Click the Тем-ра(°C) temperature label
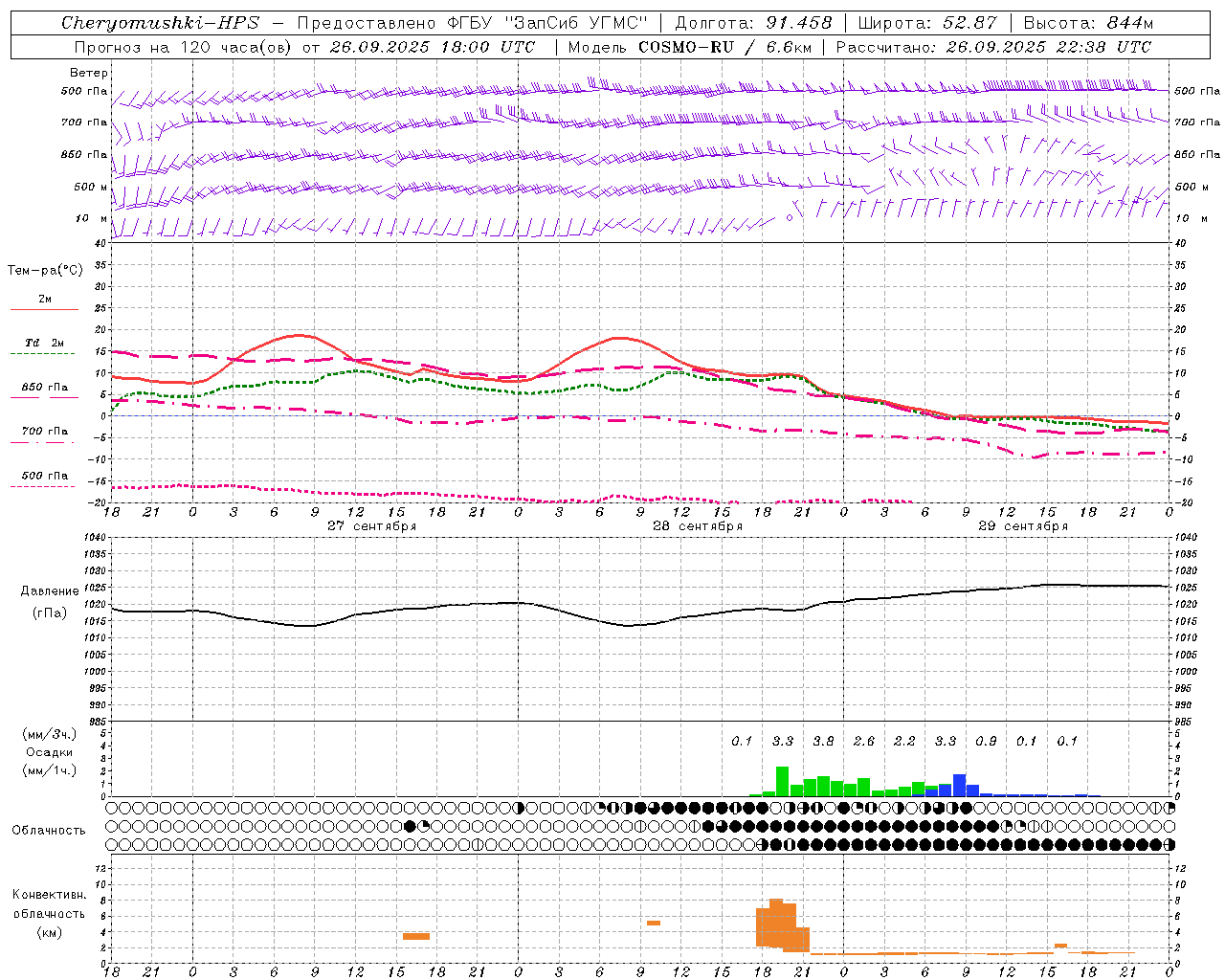 click(x=45, y=271)
